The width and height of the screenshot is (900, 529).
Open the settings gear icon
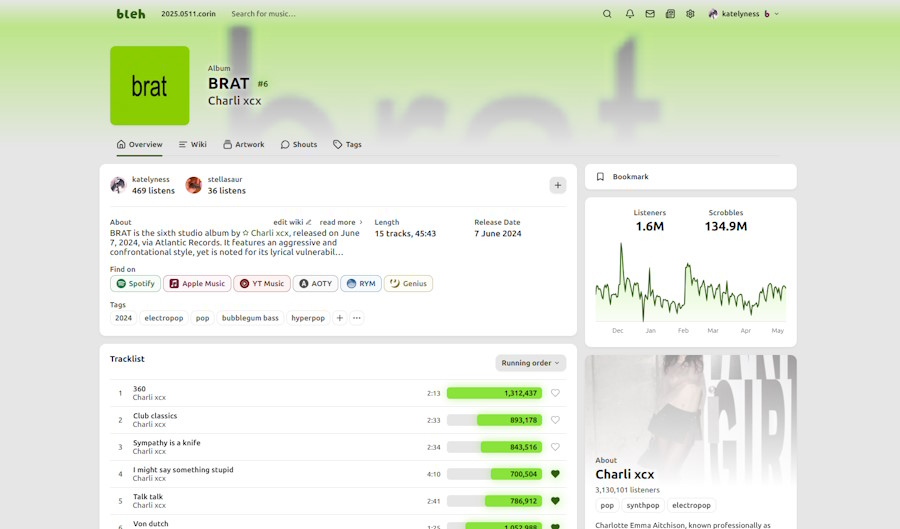tap(690, 14)
